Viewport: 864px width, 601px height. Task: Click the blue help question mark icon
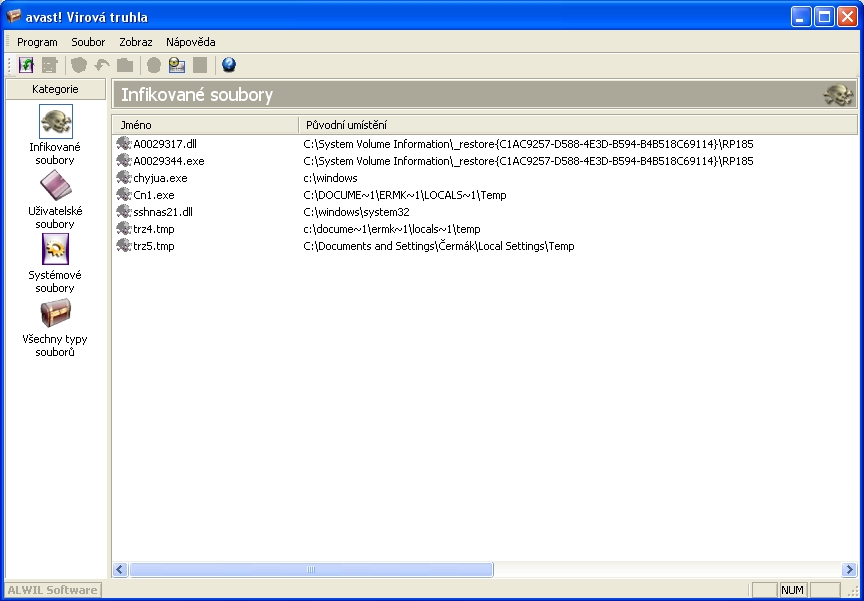(x=229, y=65)
